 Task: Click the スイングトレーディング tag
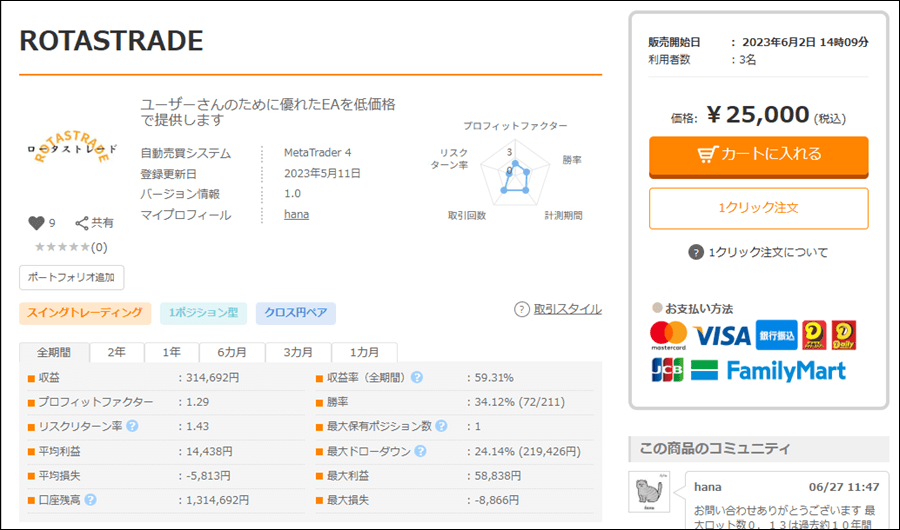point(85,313)
